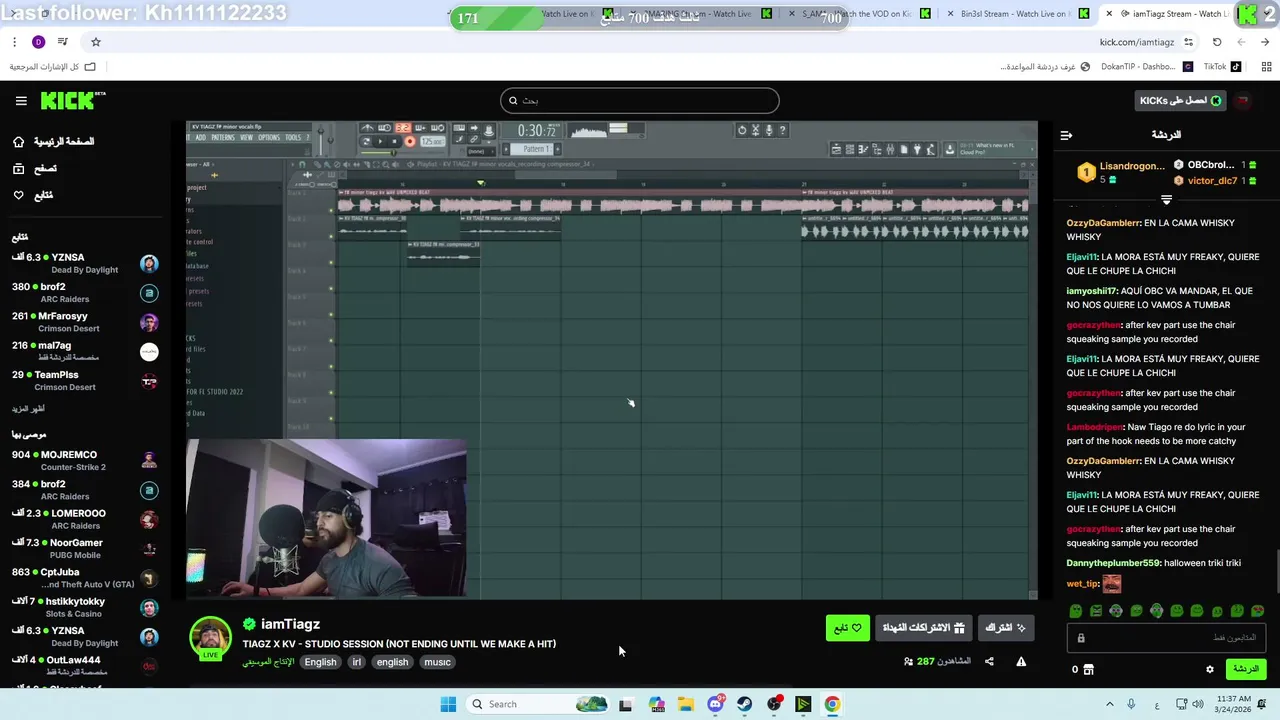Click the Kick search field
The image size is (1280, 720).
(x=640, y=100)
